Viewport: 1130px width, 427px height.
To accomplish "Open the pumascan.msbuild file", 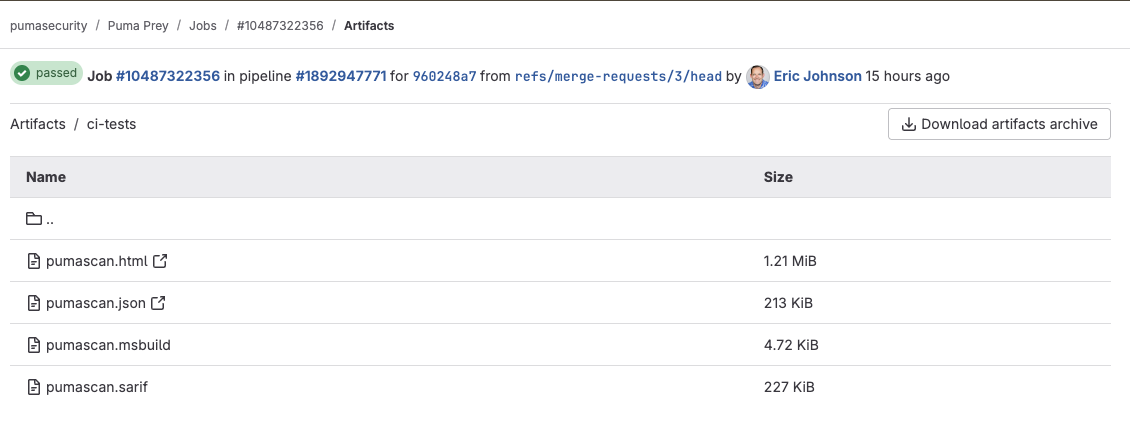I will pyautogui.click(x=108, y=345).
